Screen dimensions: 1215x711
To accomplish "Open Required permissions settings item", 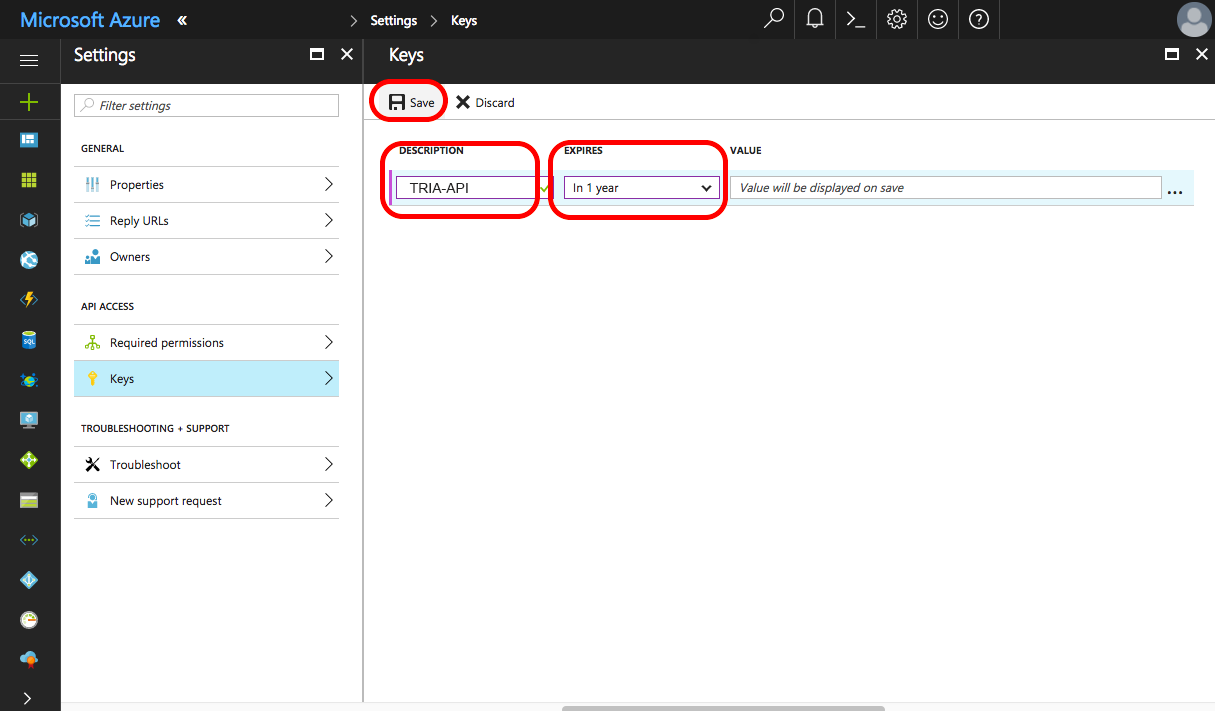I will [x=206, y=343].
